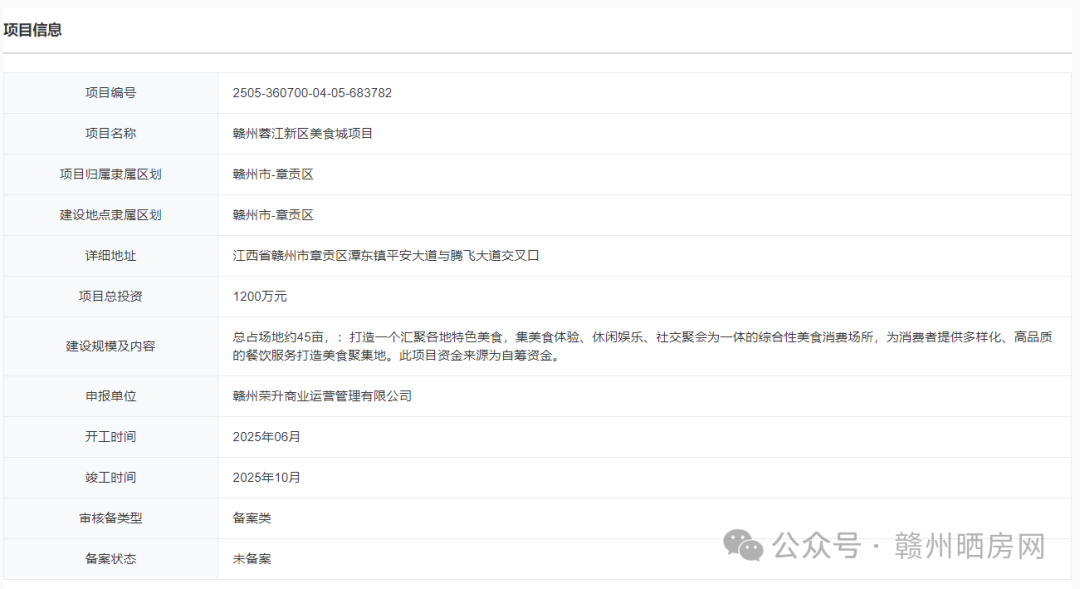This screenshot has width=1080, height=589.
Task: Select start date 2025年06月
Action: coord(267,437)
